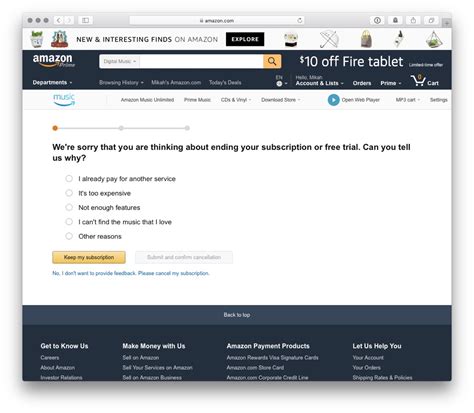This screenshot has height=413, width=474.
Task: Click the Safari share icon
Action: click(413, 20)
